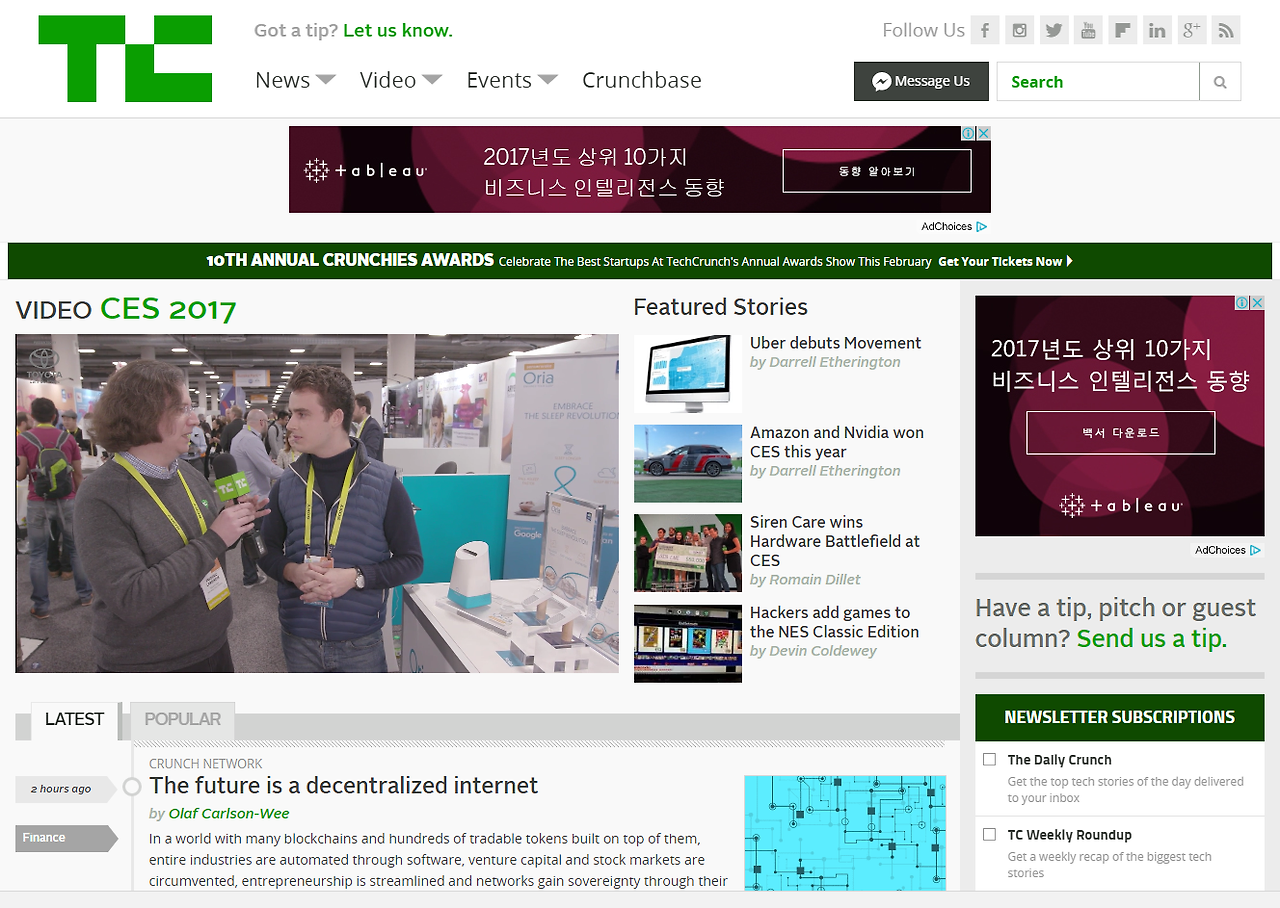Viewport: 1280px width, 908px height.
Task: Open TechCrunch Facebook page icon
Action: coord(985,30)
